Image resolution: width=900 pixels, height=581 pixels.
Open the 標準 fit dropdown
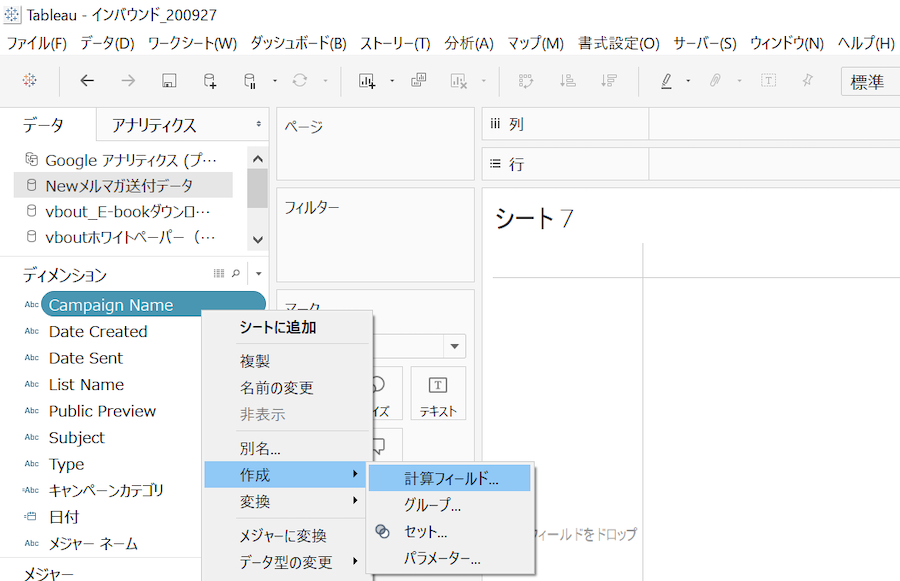tap(870, 82)
